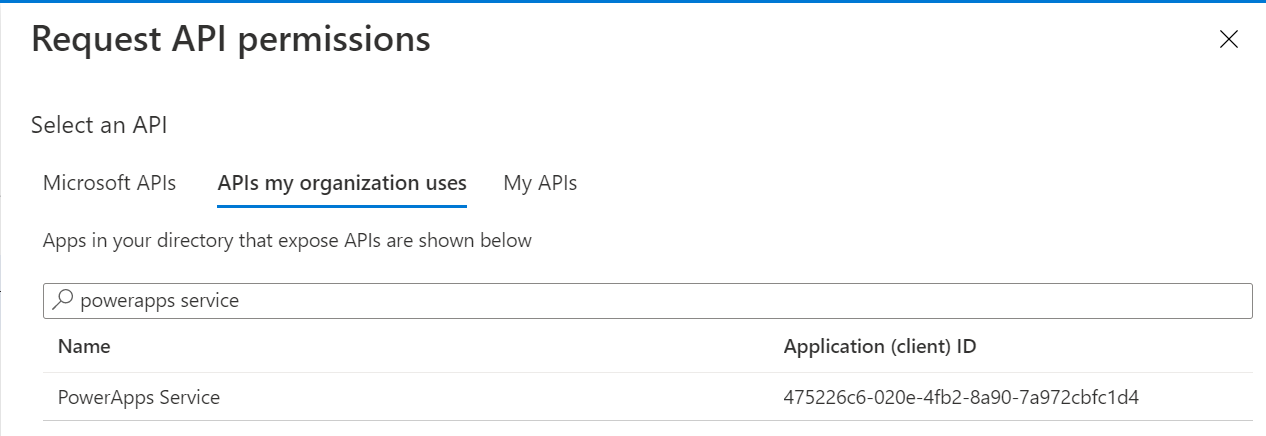This screenshot has height=436, width=1266.
Task: Select the APIs my organization uses tab
Action: tap(342, 183)
